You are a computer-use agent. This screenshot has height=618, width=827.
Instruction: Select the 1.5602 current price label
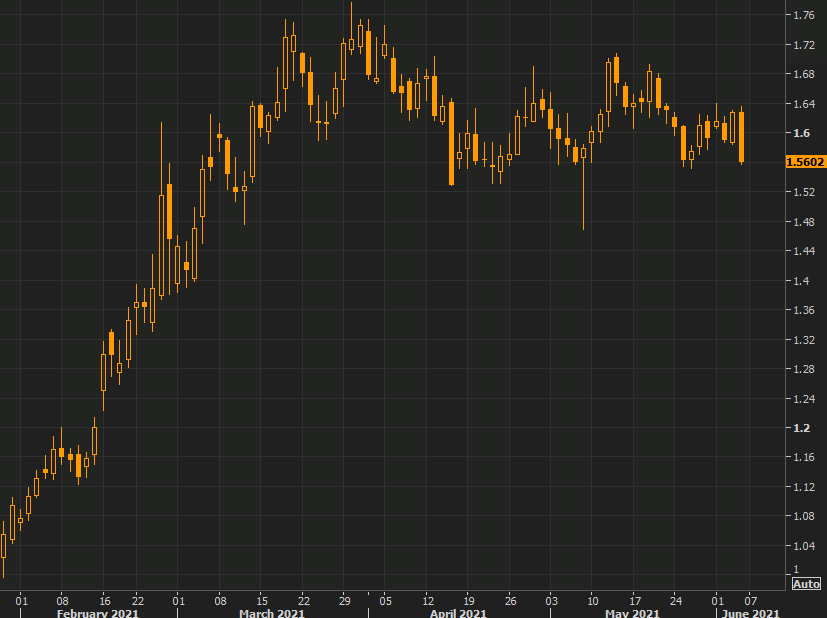(x=805, y=161)
